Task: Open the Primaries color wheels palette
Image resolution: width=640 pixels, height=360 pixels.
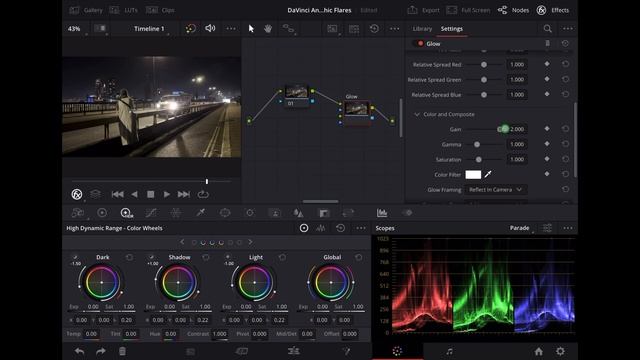Action: (102, 213)
